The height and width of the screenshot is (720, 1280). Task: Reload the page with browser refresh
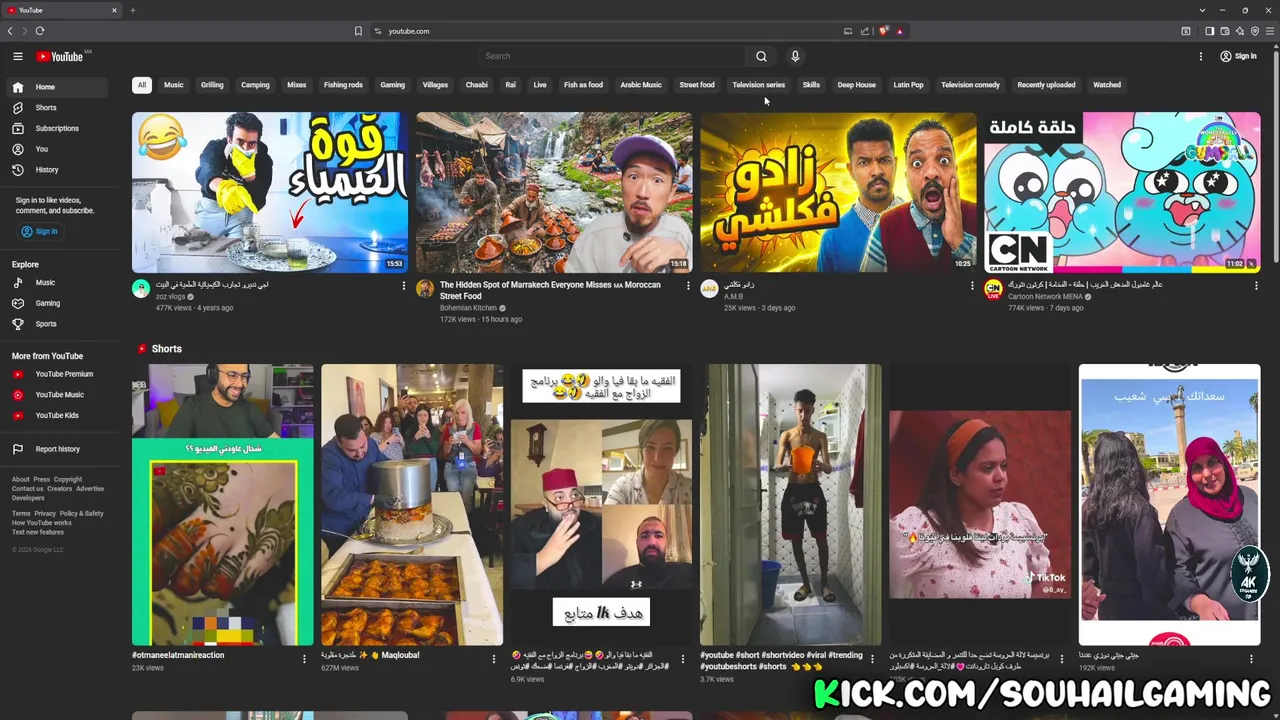tap(40, 31)
